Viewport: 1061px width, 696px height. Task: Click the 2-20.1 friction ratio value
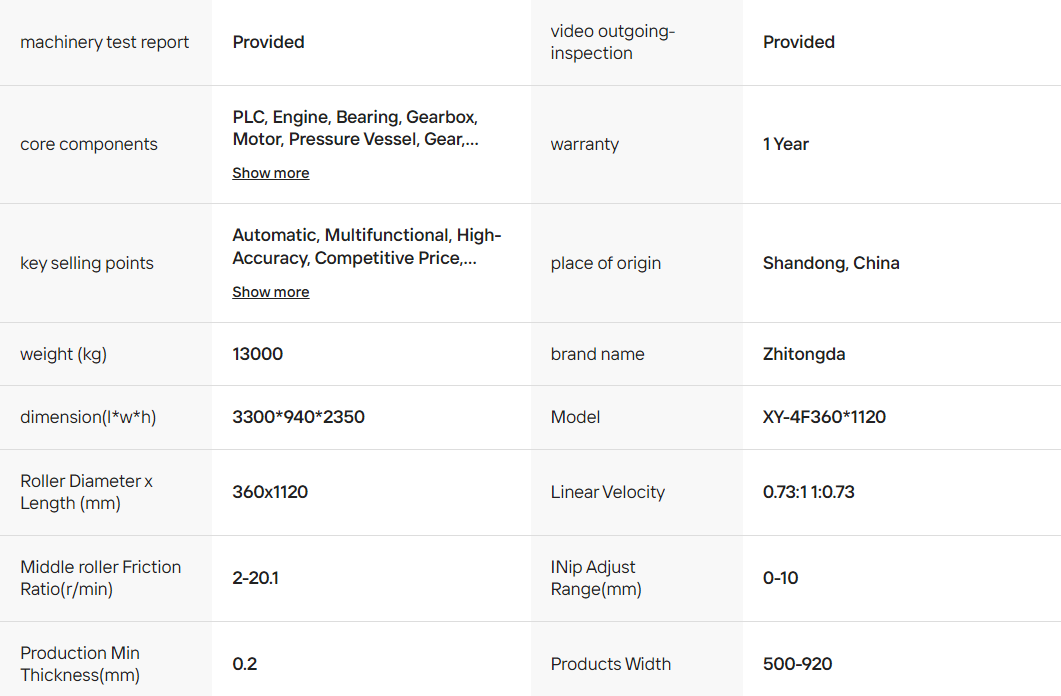(255, 578)
